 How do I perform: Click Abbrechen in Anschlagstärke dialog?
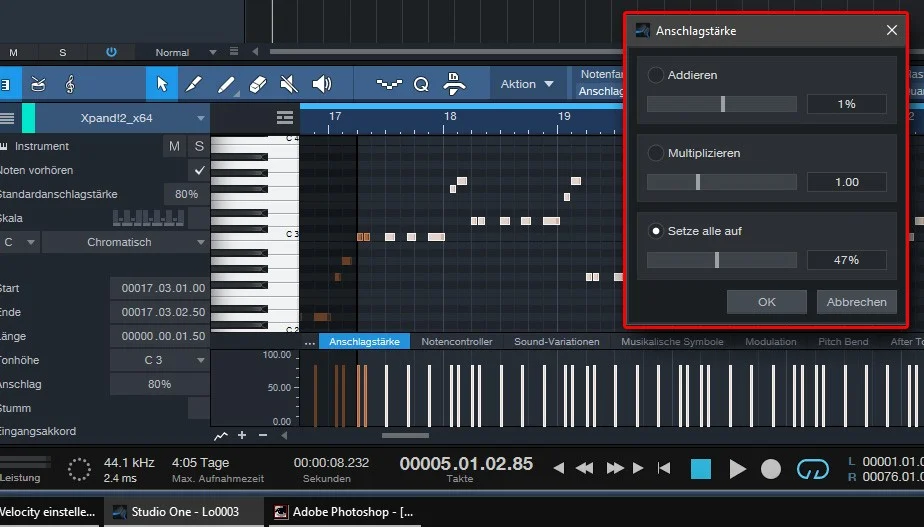856,302
